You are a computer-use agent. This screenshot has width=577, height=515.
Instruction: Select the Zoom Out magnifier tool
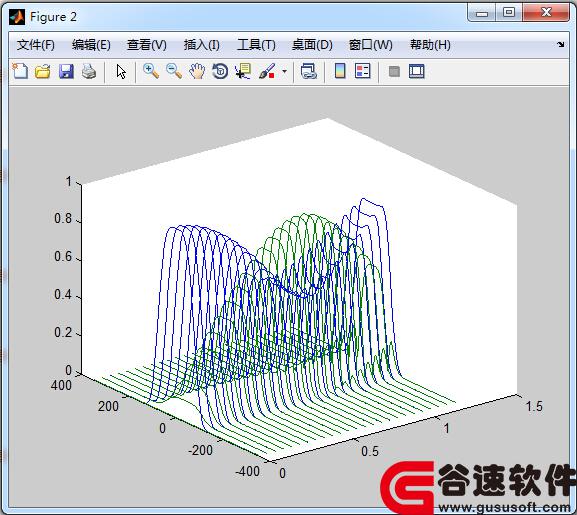pyautogui.click(x=174, y=71)
